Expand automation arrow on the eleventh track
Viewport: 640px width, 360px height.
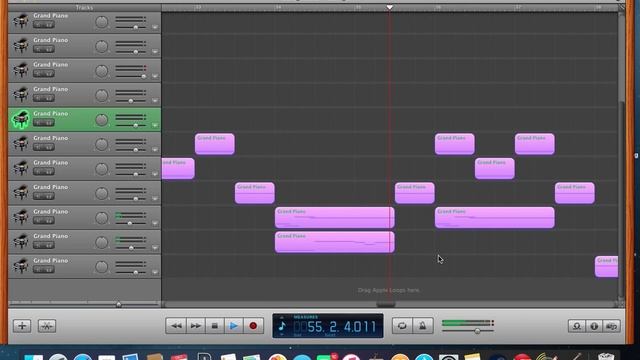click(x=155, y=272)
